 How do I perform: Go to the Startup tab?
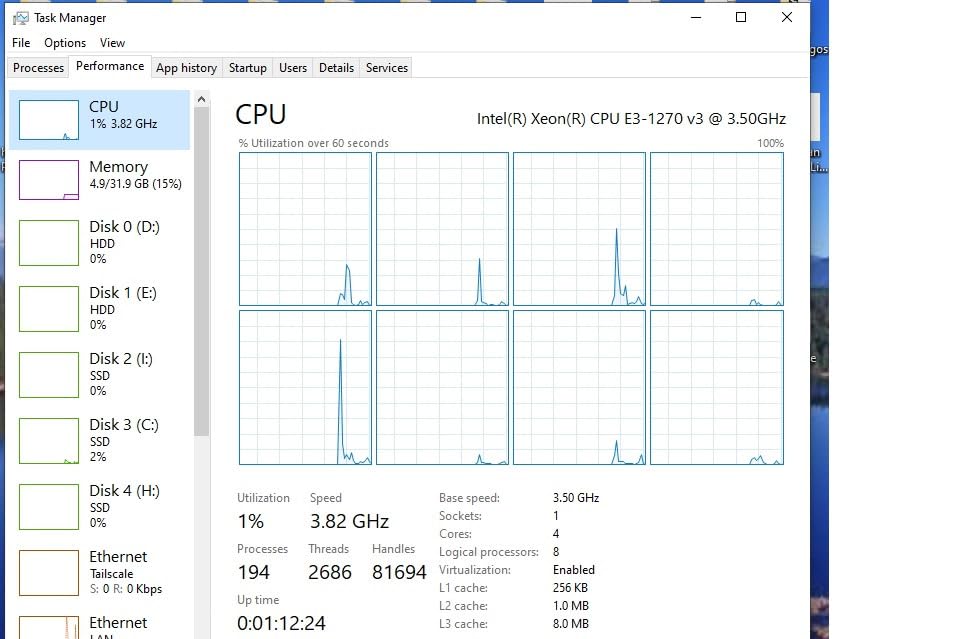247,68
